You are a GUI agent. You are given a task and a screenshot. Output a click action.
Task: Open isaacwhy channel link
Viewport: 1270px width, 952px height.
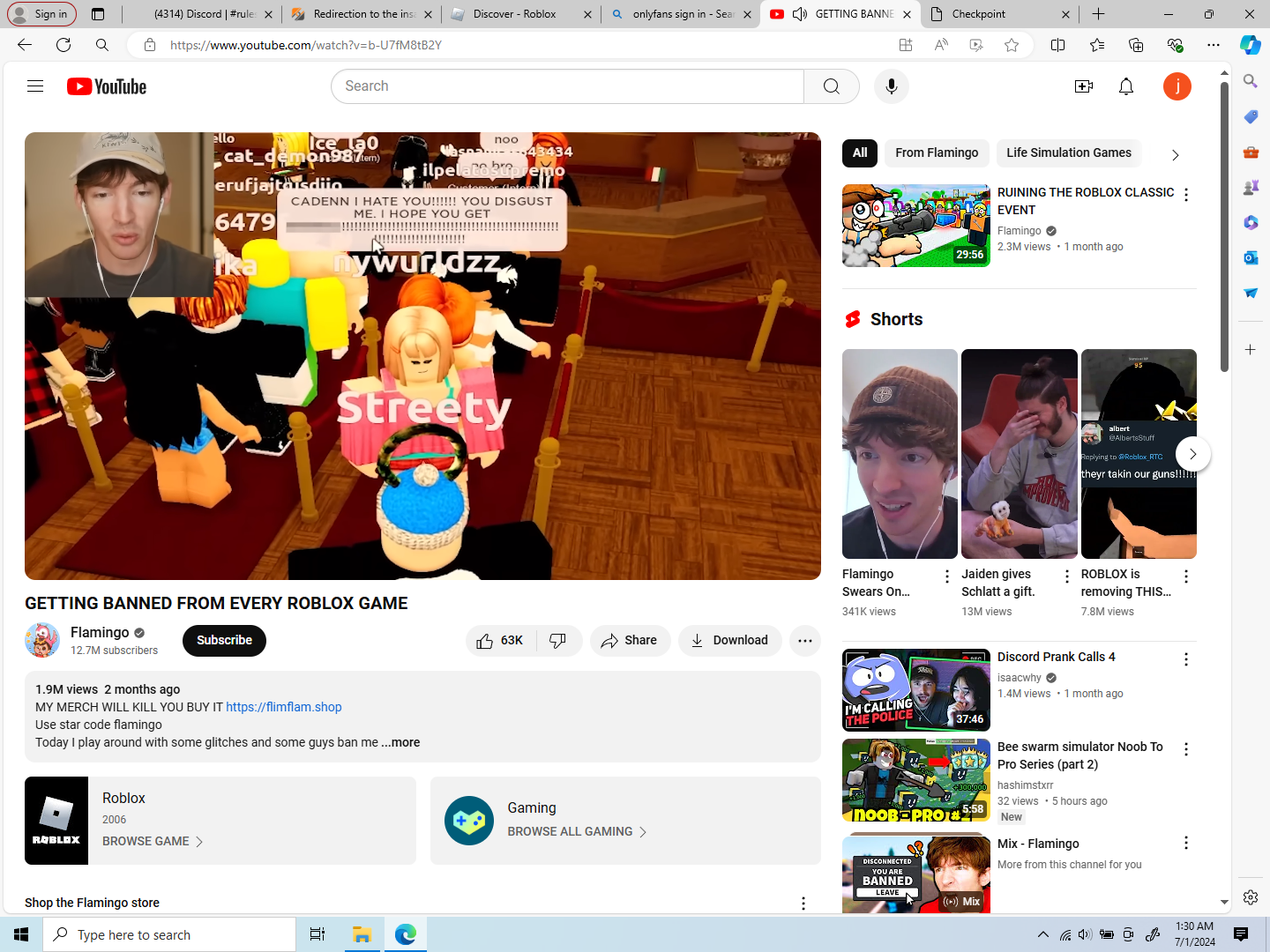click(1020, 679)
